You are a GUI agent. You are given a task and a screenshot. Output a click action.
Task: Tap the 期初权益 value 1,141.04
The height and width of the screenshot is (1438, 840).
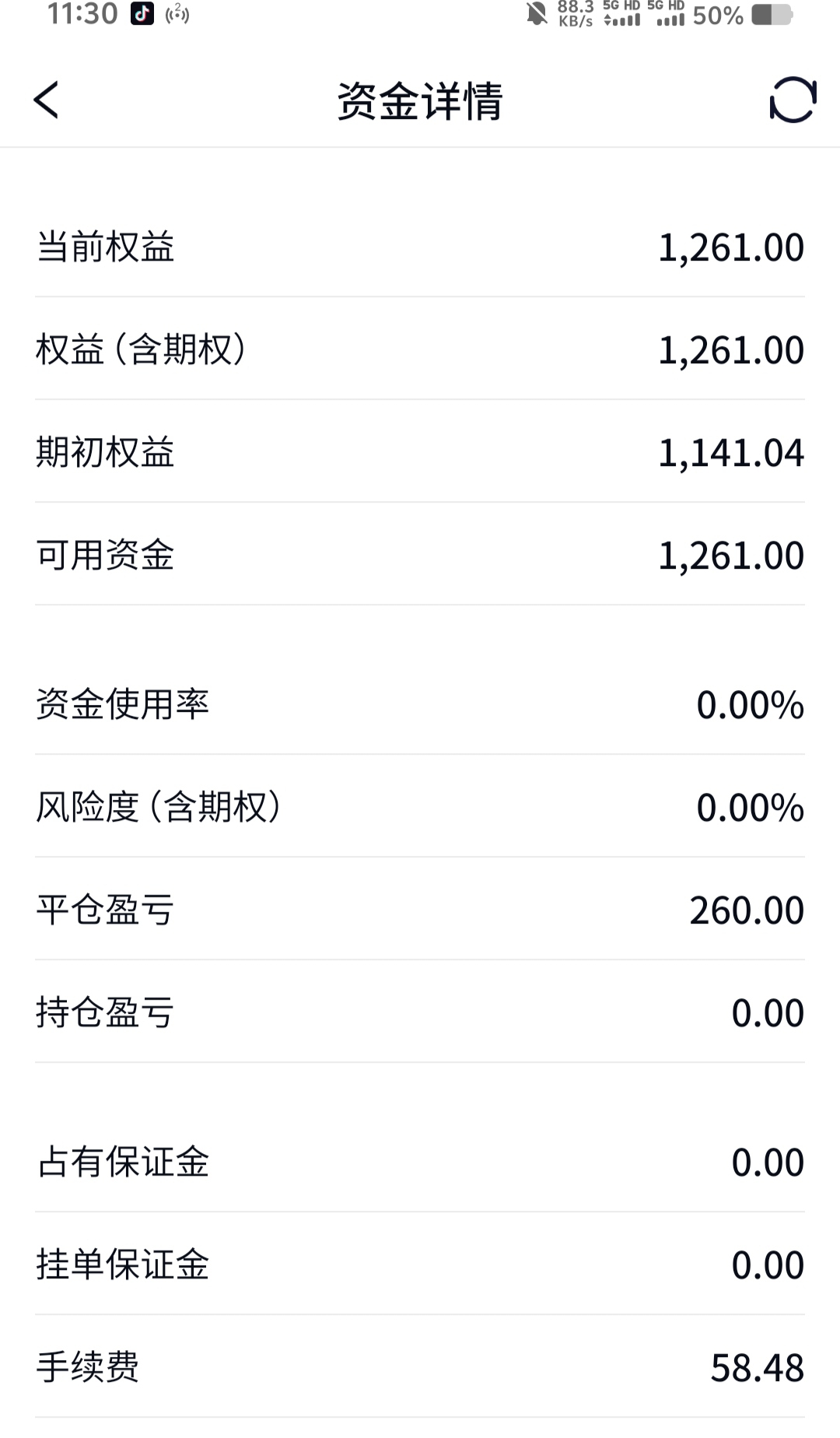(731, 453)
